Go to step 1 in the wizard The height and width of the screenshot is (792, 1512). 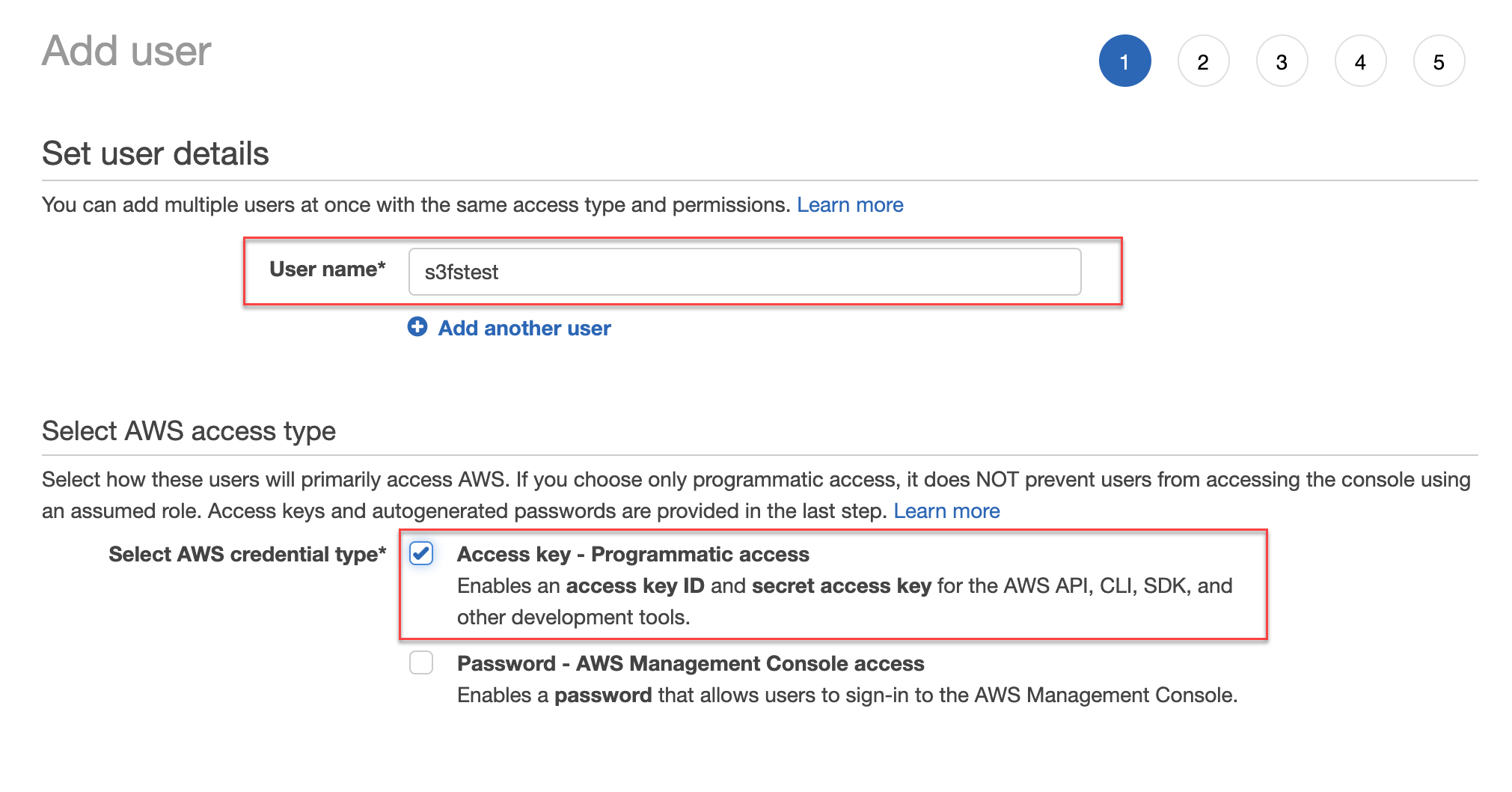(x=1124, y=61)
